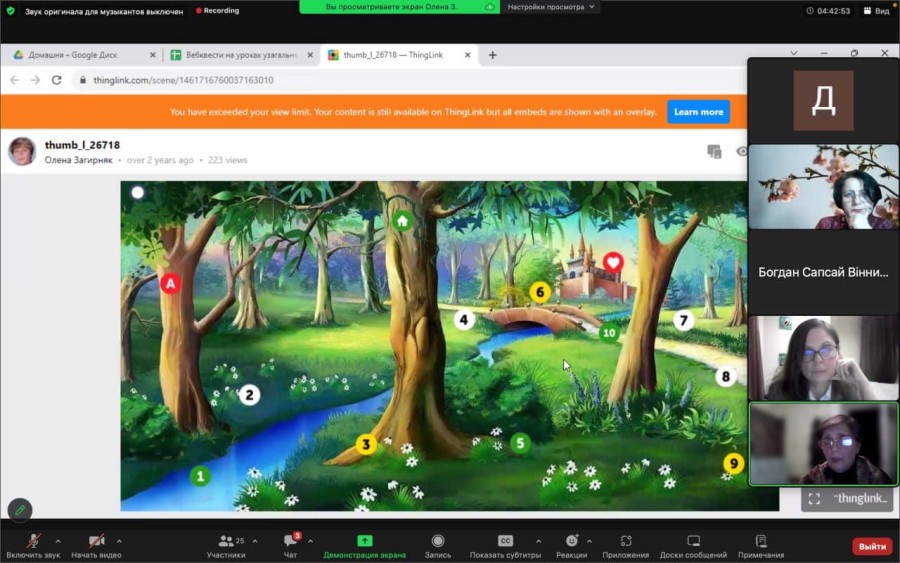Show captions via Показать субтитры
The image size is (900, 563).
point(505,546)
